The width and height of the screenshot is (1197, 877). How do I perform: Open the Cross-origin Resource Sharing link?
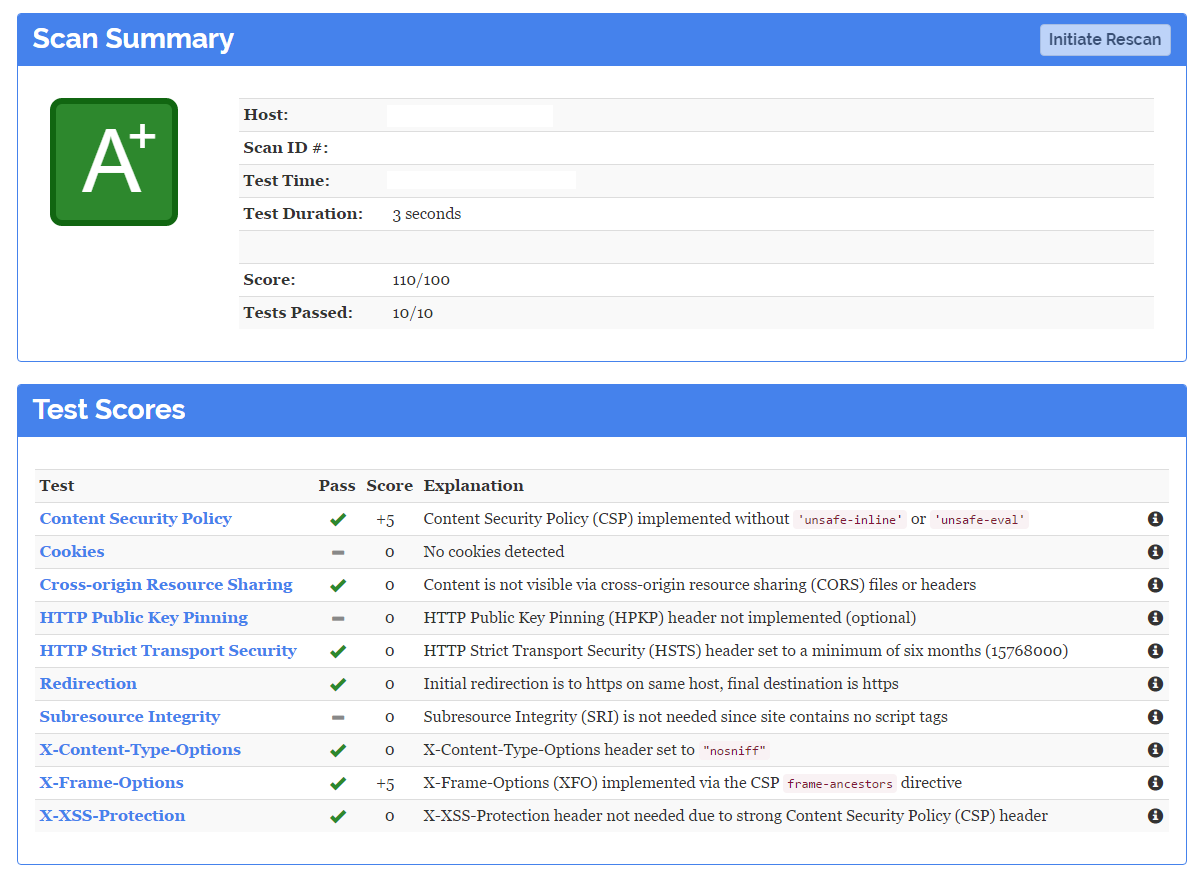coord(166,585)
